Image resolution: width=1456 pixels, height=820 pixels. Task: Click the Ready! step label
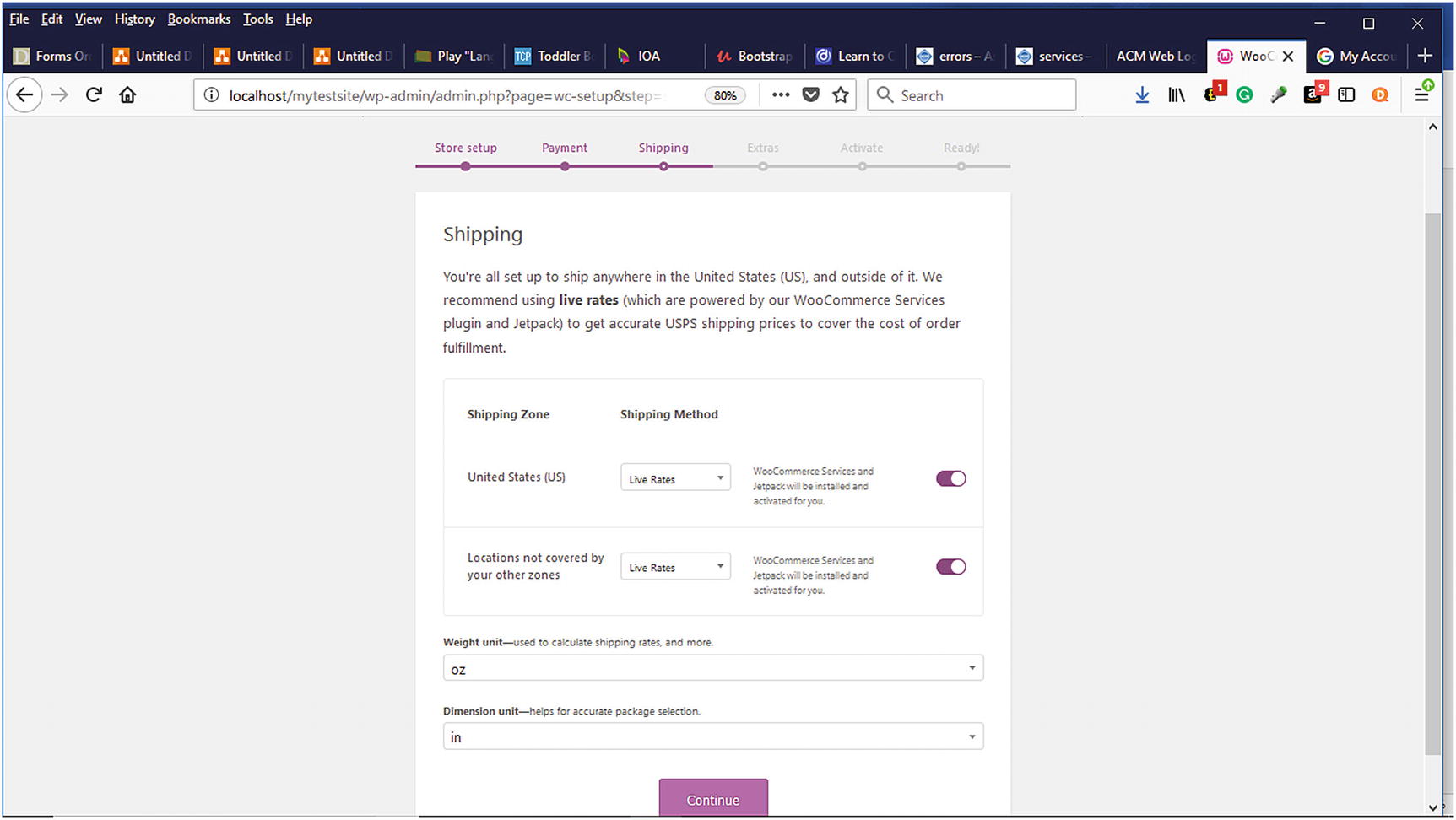(x=961, y=148)
